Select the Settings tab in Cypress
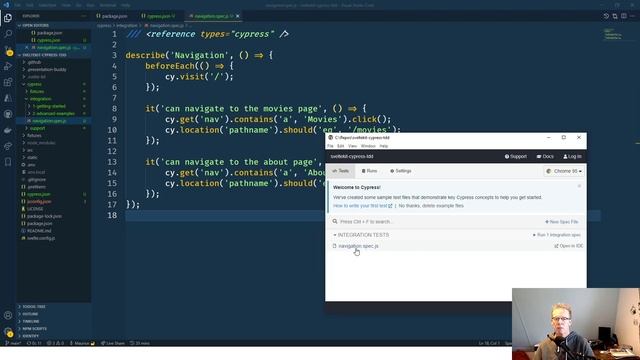 point(400,171)
